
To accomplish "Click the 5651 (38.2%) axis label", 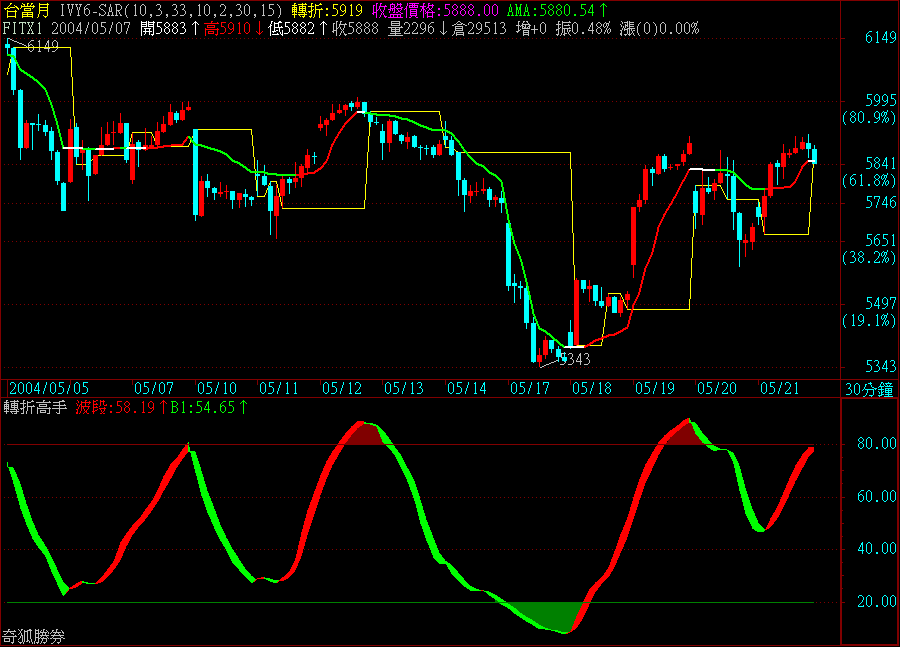I will [x=869, y=249].
